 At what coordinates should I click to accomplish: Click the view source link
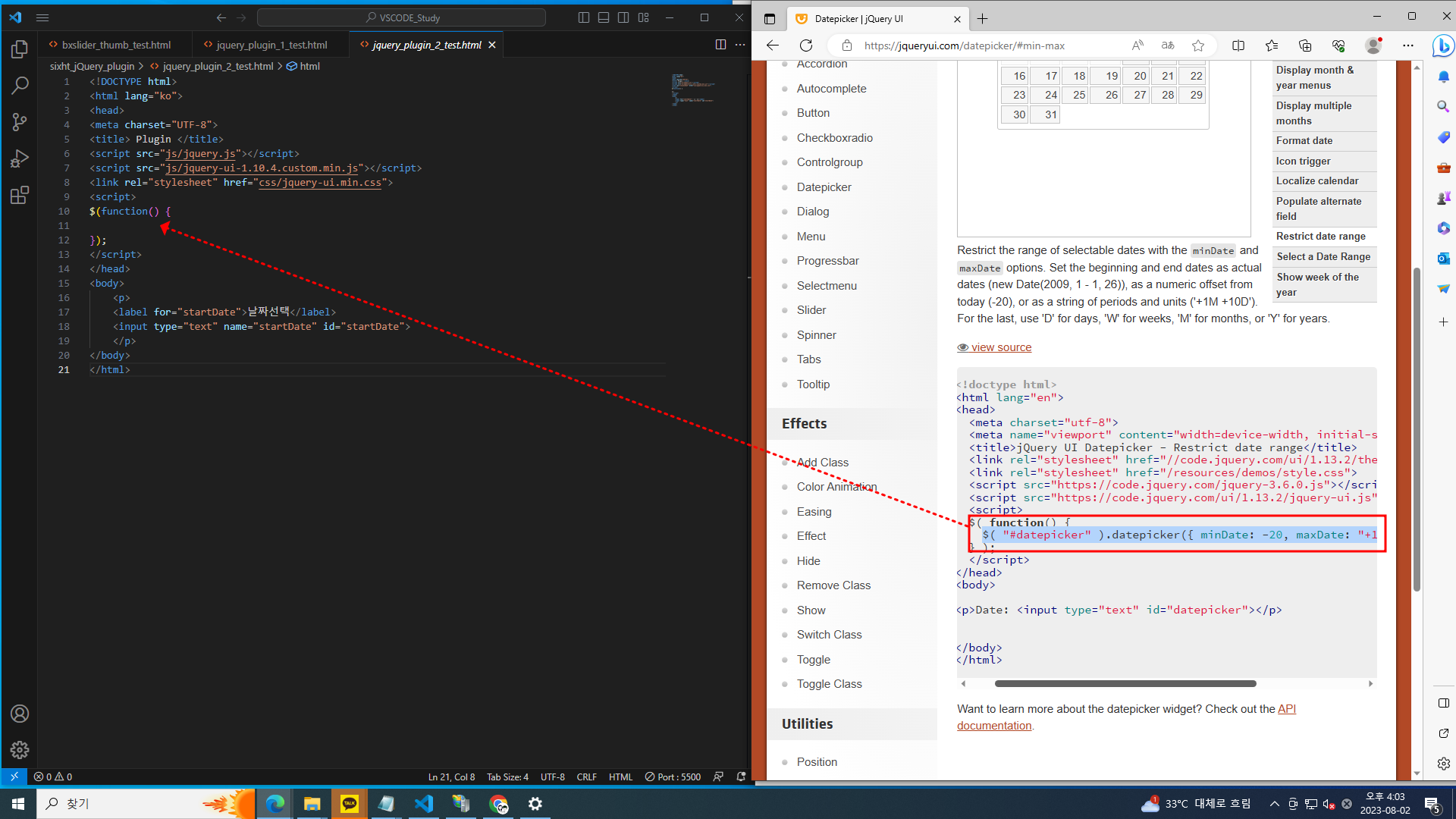(1001, 347)
